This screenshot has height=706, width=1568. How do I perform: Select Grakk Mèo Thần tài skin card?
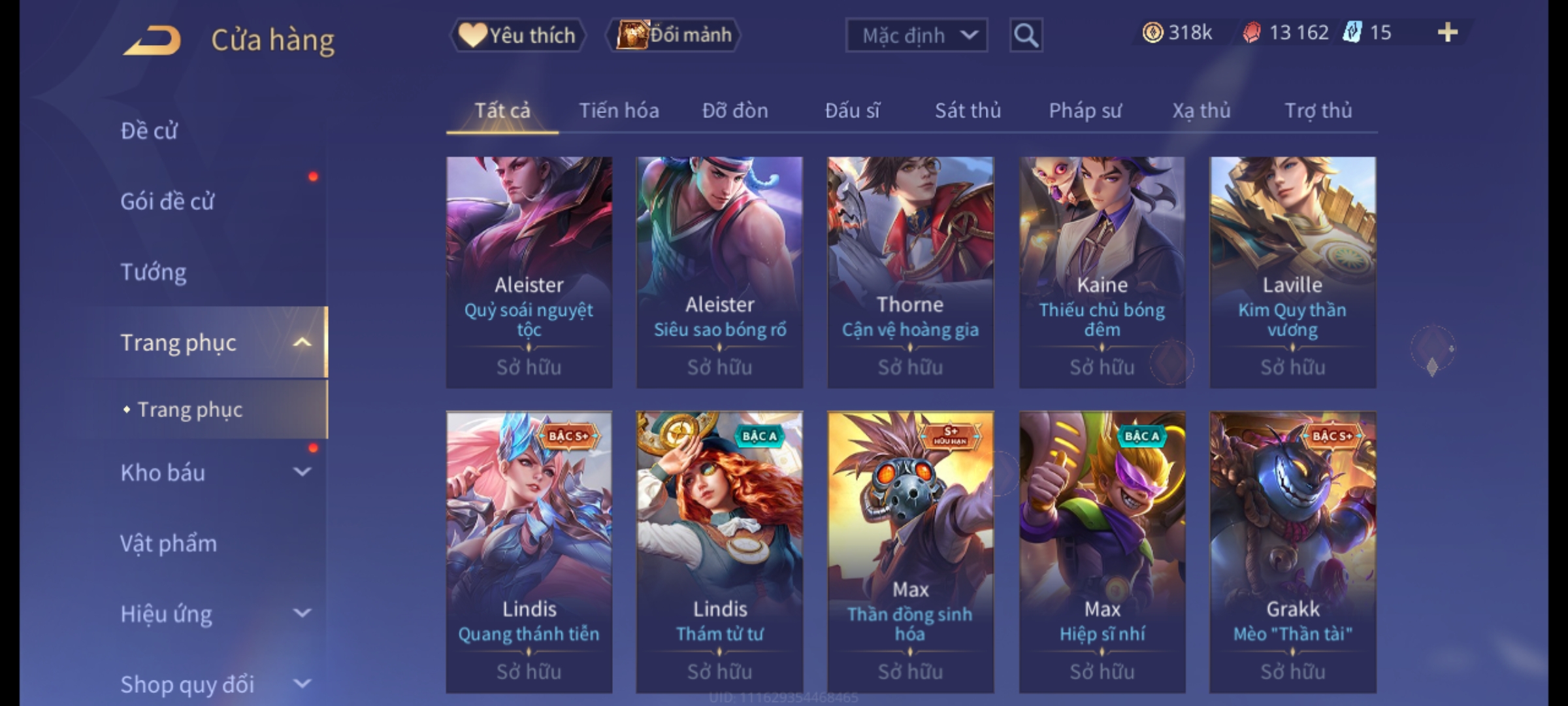pyautogui.click(x=1293, y=552)
